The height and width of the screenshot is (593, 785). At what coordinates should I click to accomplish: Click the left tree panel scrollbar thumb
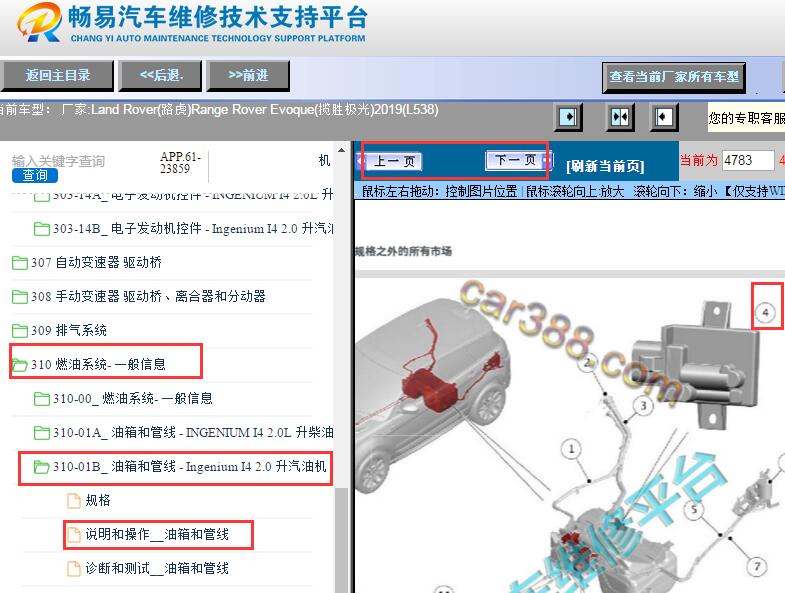point(341,540)
